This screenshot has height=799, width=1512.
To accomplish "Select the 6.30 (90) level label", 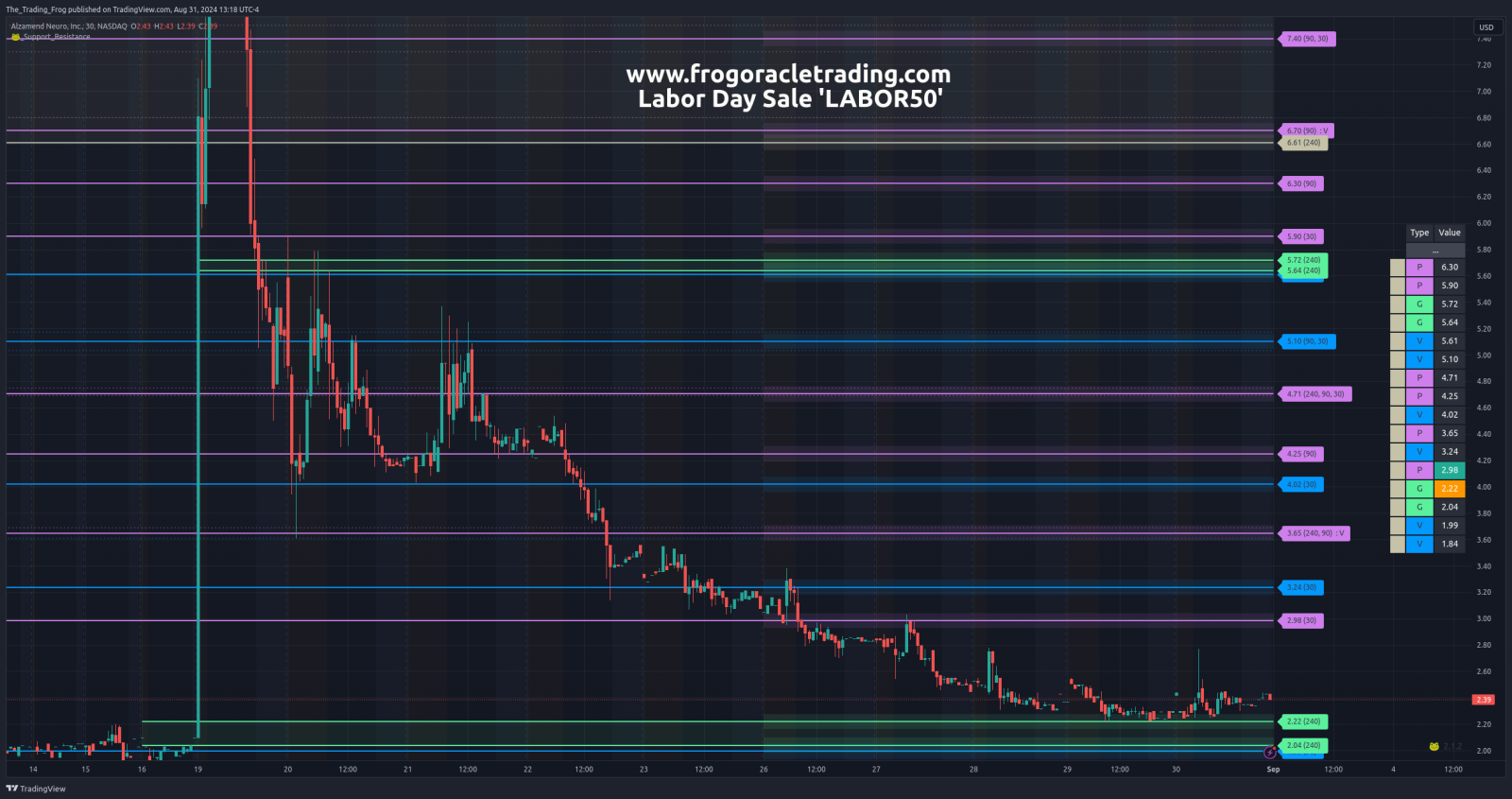I will click(1302, 183).
